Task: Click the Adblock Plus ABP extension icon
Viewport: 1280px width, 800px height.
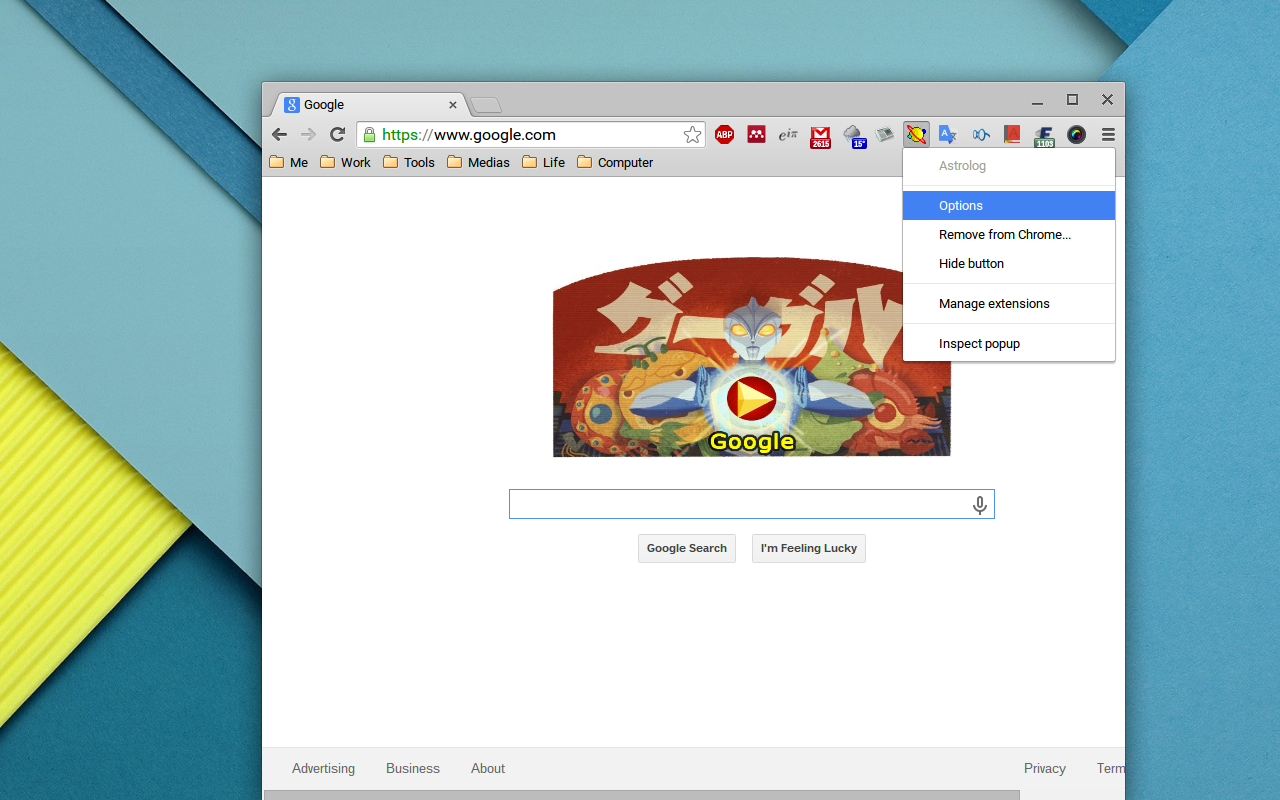Action: pyautogui.click(x=724, y=134)
